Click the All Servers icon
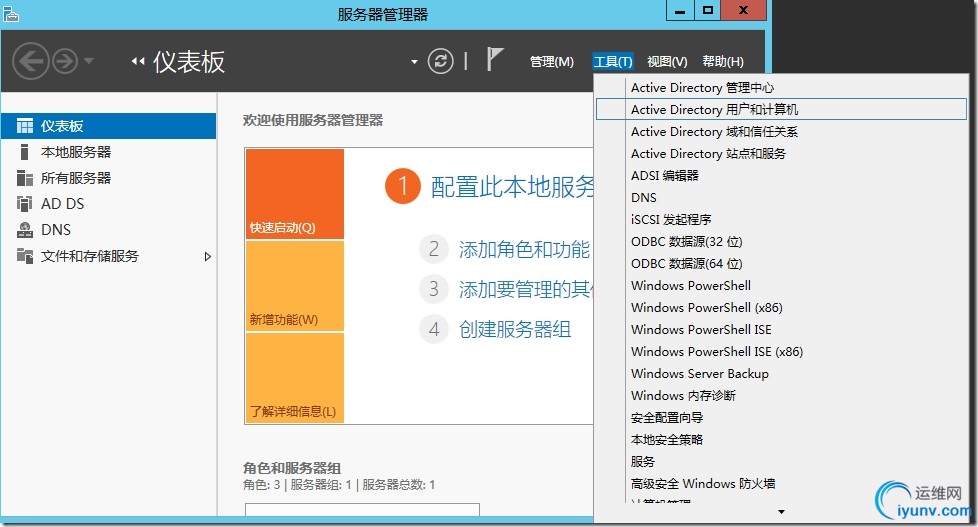Image resolution: width=978 pixels, height=527 pixels. (25, 178)
